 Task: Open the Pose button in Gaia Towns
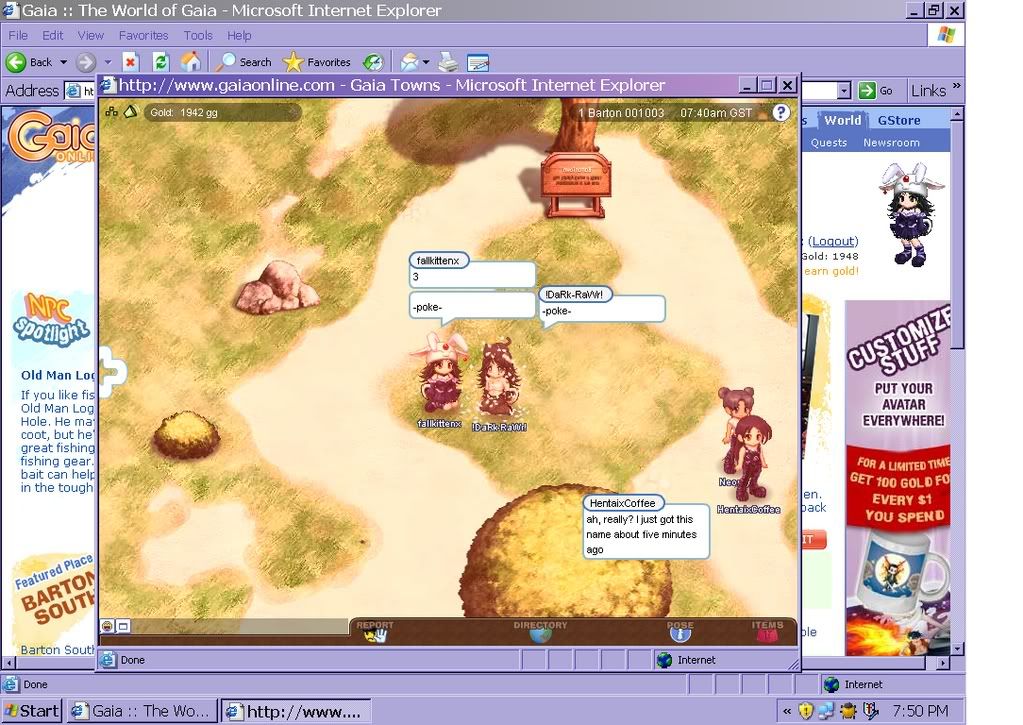point(680,630)
